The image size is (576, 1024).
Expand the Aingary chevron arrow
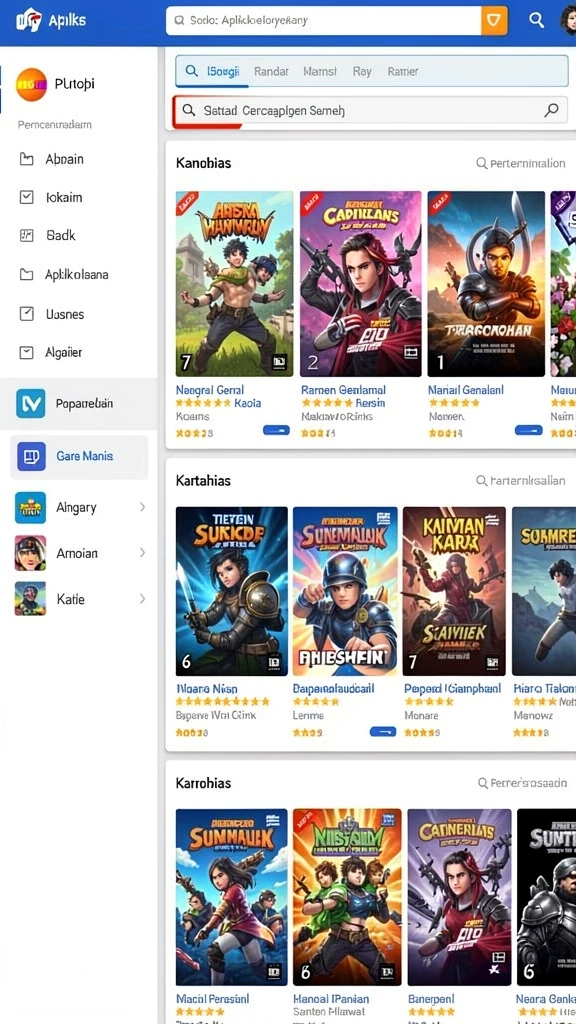coord(142,507)
